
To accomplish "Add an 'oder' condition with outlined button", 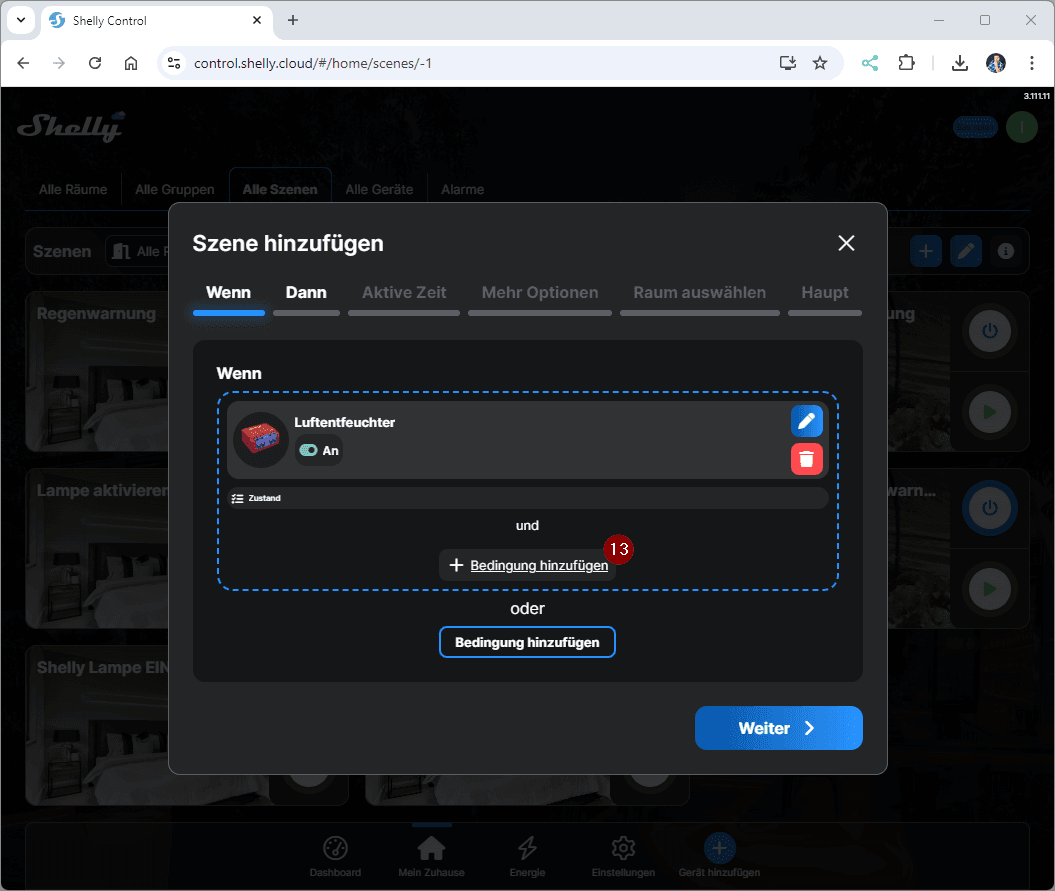I will pos(527,642).
